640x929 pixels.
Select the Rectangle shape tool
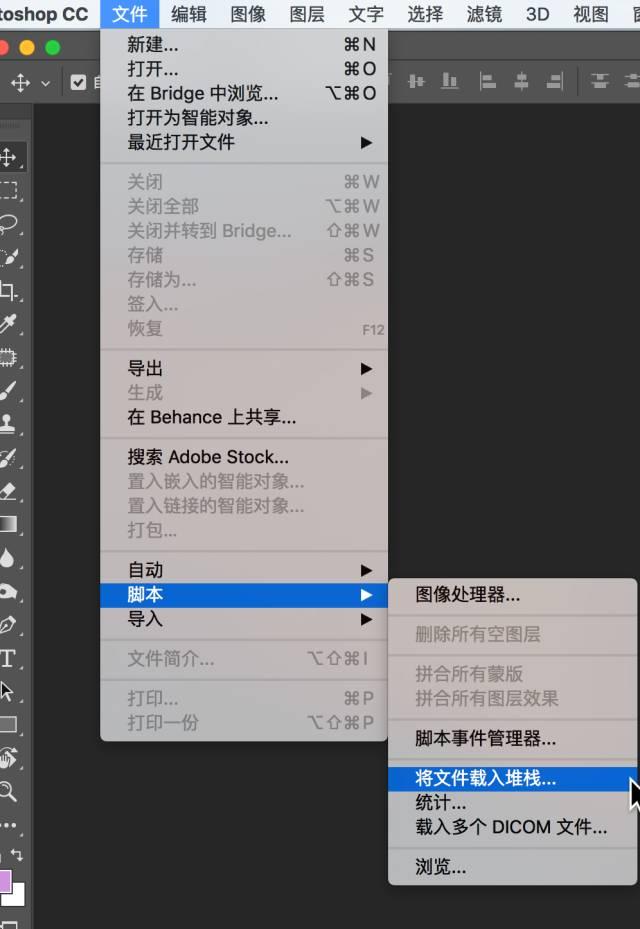tap(8, 724)
